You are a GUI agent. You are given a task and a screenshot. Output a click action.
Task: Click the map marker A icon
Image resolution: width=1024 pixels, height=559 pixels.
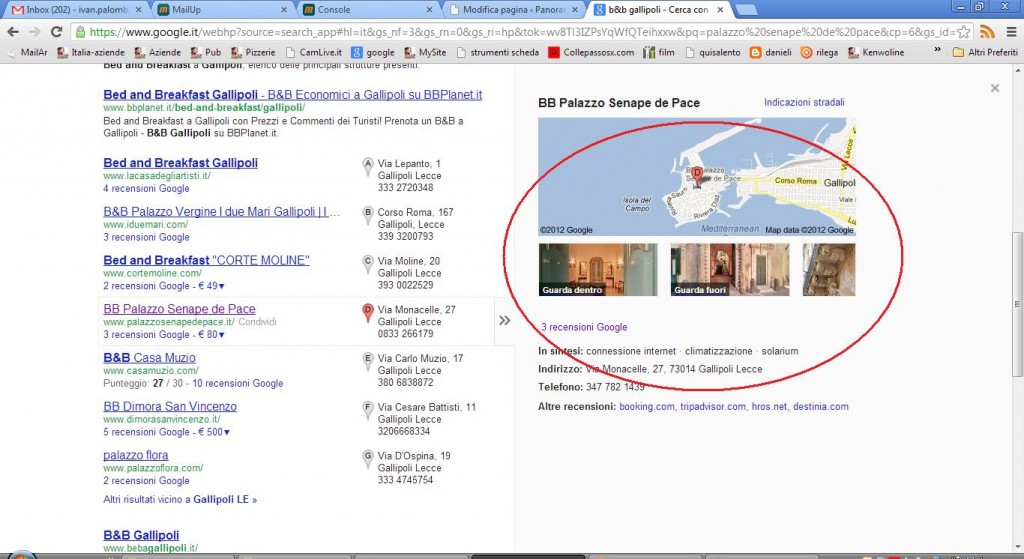368,167
